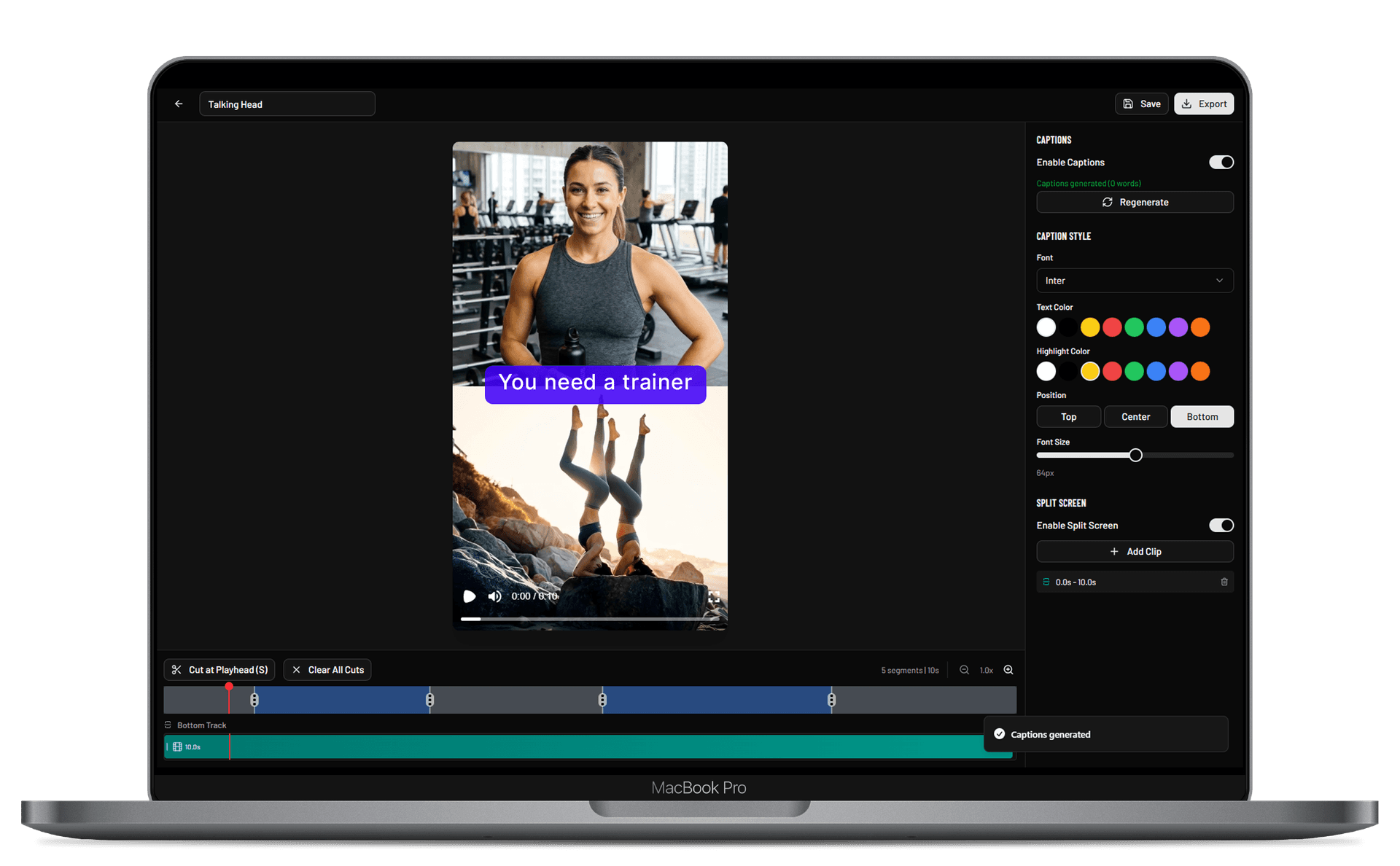Viewport: 1400px width, 866px height.
Task: Click the back arrow to exit the editor
Action: pyautogui.click(x=178, y=104)
